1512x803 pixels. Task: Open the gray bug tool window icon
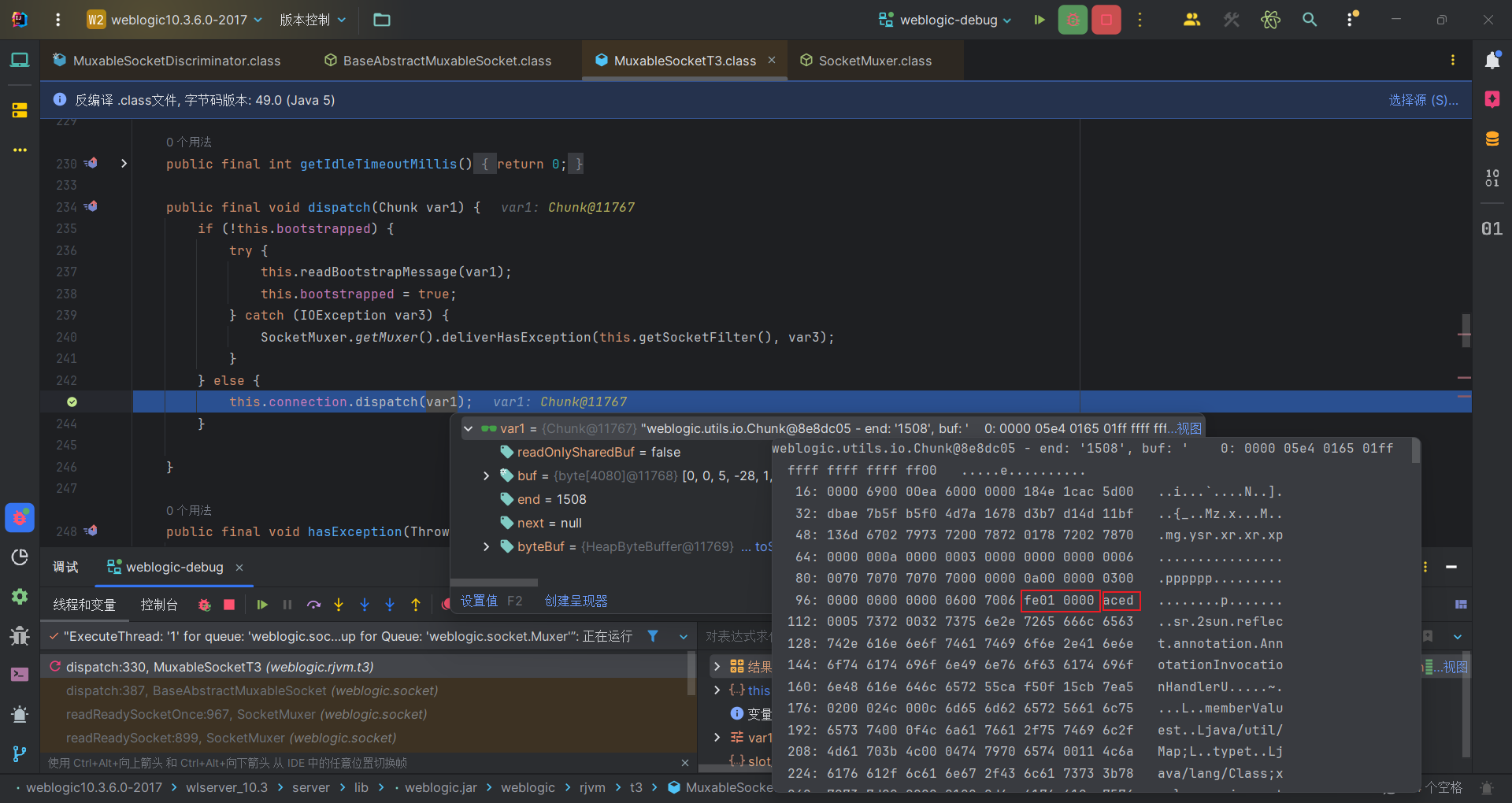click(20, 635)
